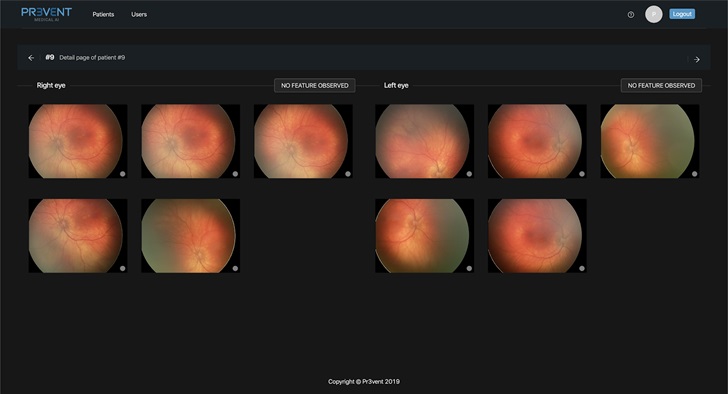Image resolution: width=728 pixels, height=394 pixels.
Task: Toggle status dot on second left eye bottom image
Action: pyautogui.click(x=582, y=268)
